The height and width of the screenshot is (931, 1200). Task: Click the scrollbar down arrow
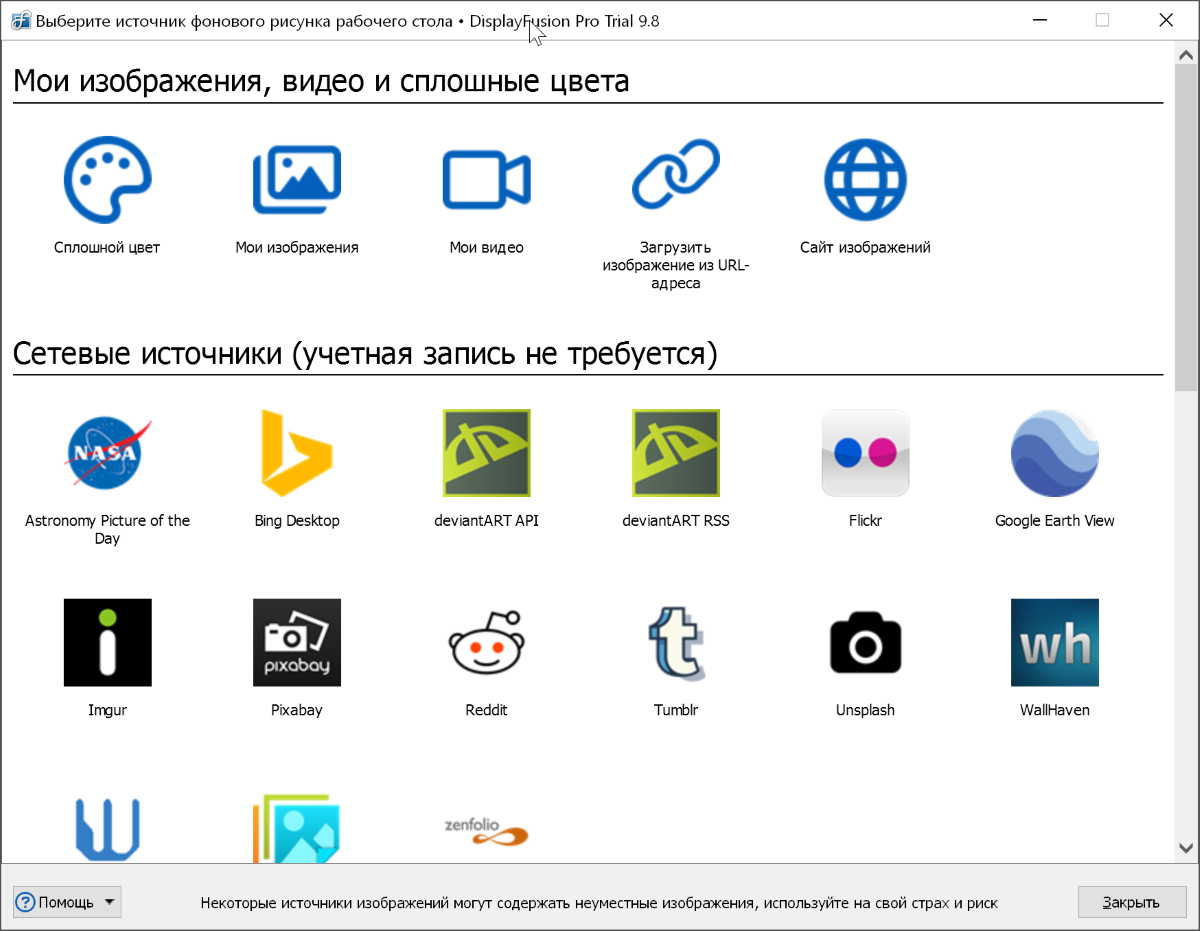[x=1186, y=848]
